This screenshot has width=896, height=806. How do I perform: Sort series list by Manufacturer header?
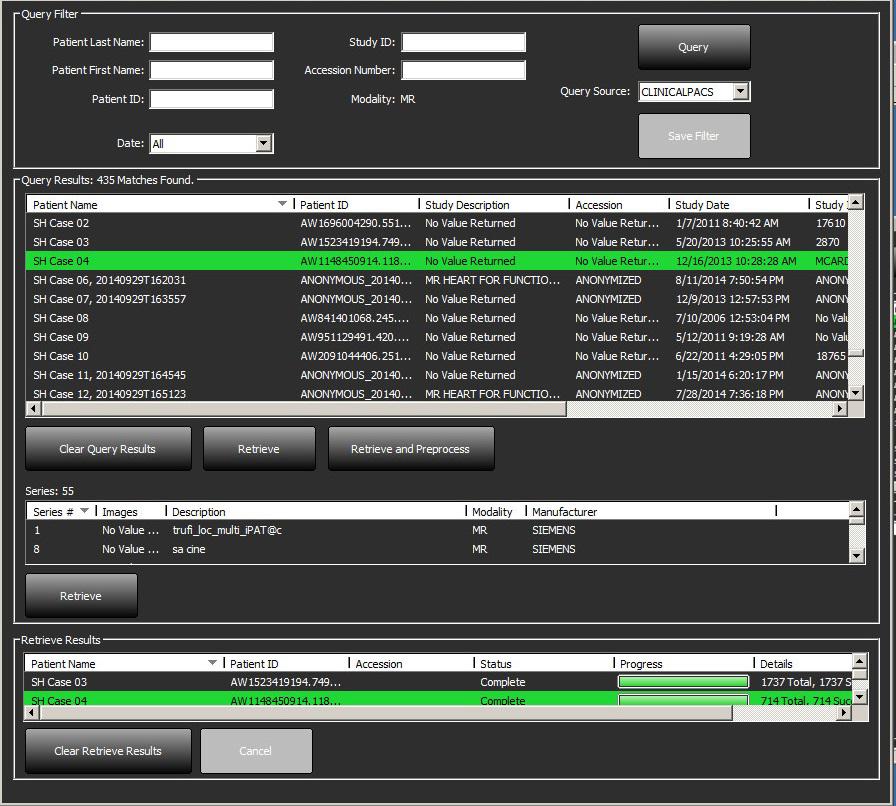[651, 512]
